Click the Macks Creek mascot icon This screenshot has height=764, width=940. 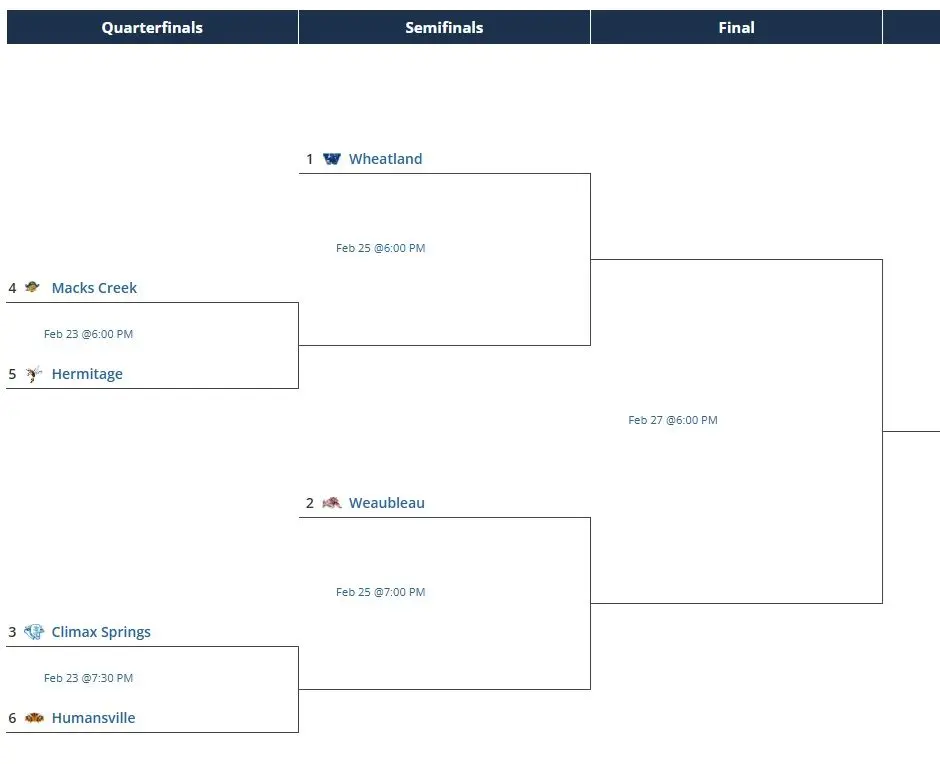click(33, 288)
